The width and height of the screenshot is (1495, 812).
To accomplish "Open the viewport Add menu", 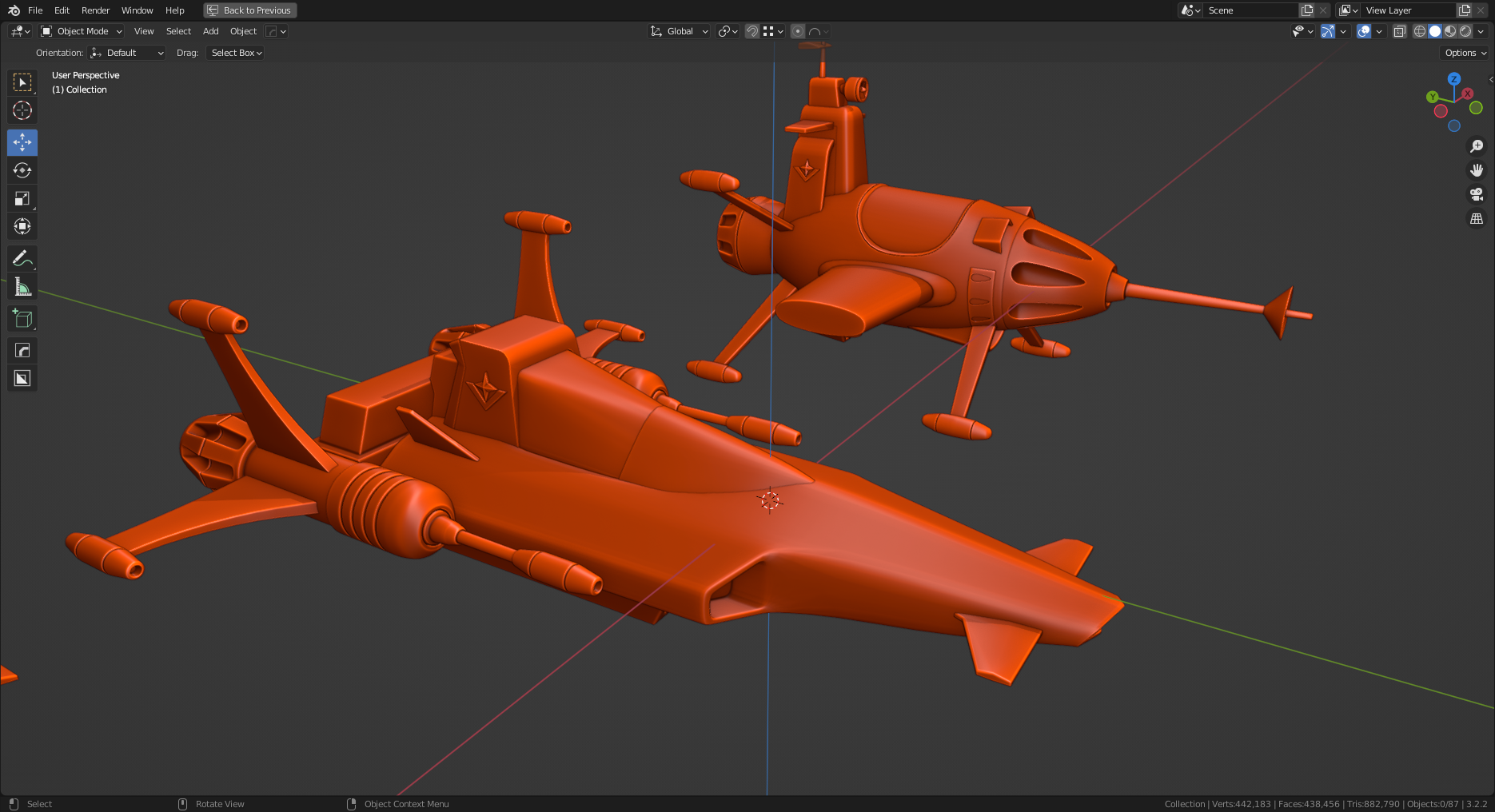I will (x=210, y=31).
